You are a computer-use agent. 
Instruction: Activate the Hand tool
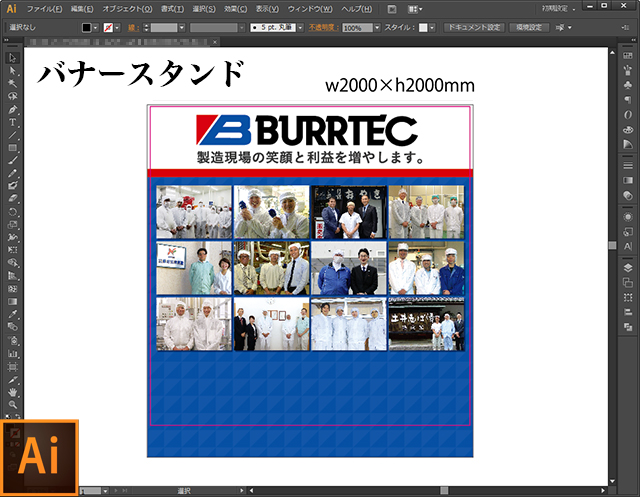12,392
